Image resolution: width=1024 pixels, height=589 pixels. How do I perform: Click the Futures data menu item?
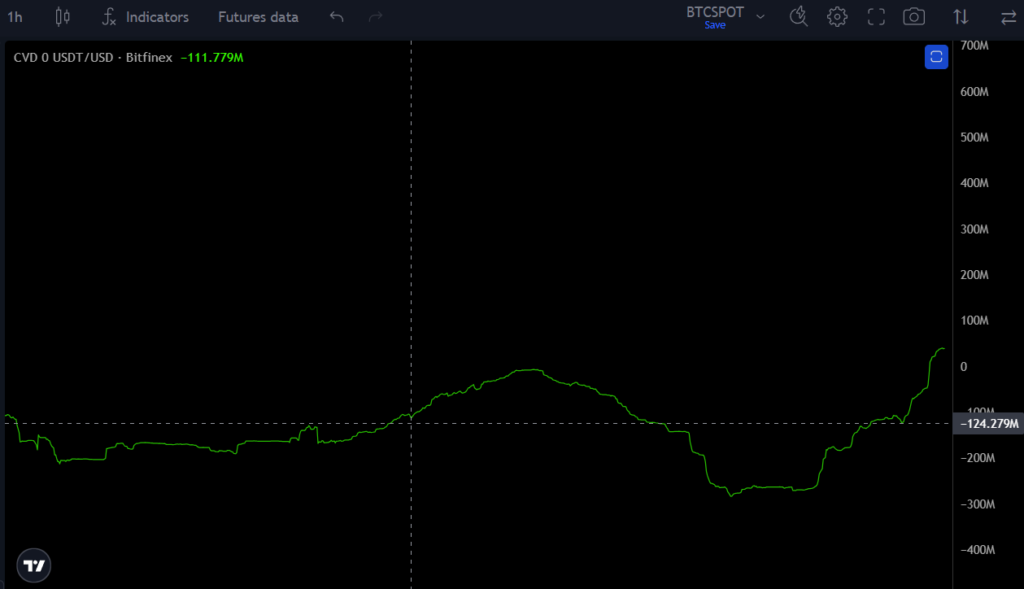[258, 17]
